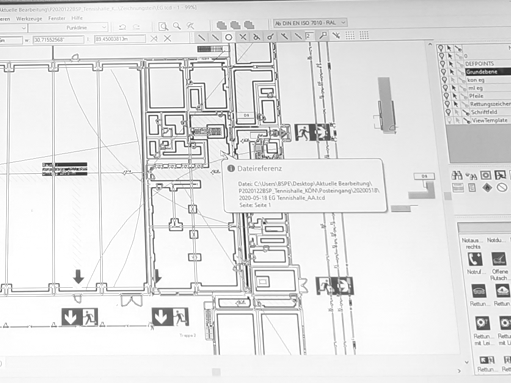Image resolution: width=511 pixels, height=383 pixels.
Task: Click the binoculars find icon in panel
Action: point(457,175)
